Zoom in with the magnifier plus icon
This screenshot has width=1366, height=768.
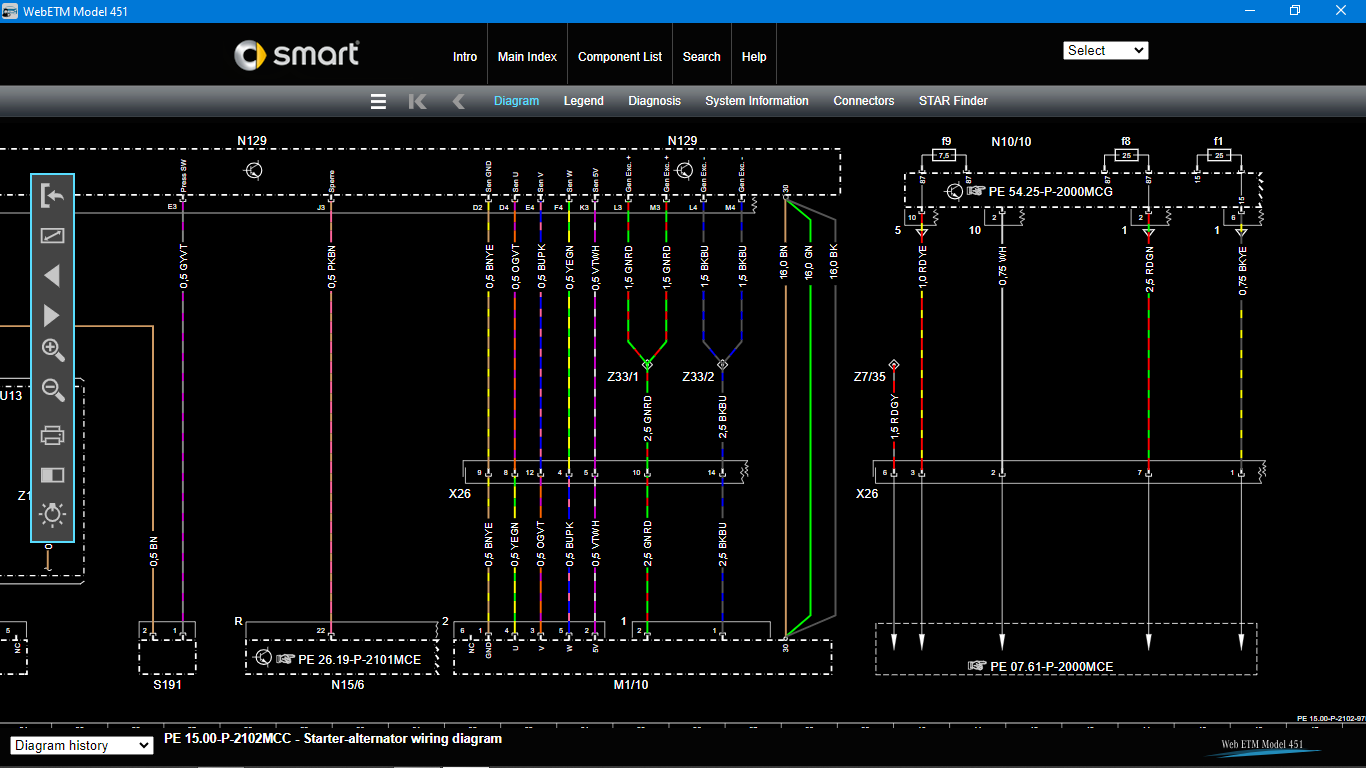(x=53, y=350)
